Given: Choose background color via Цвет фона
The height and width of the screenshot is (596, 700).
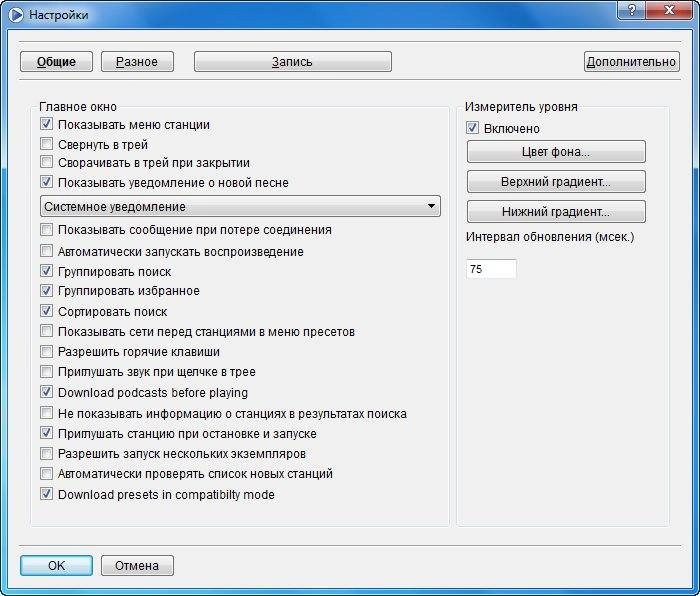Looking at the screenshot, I should [556, 152].
